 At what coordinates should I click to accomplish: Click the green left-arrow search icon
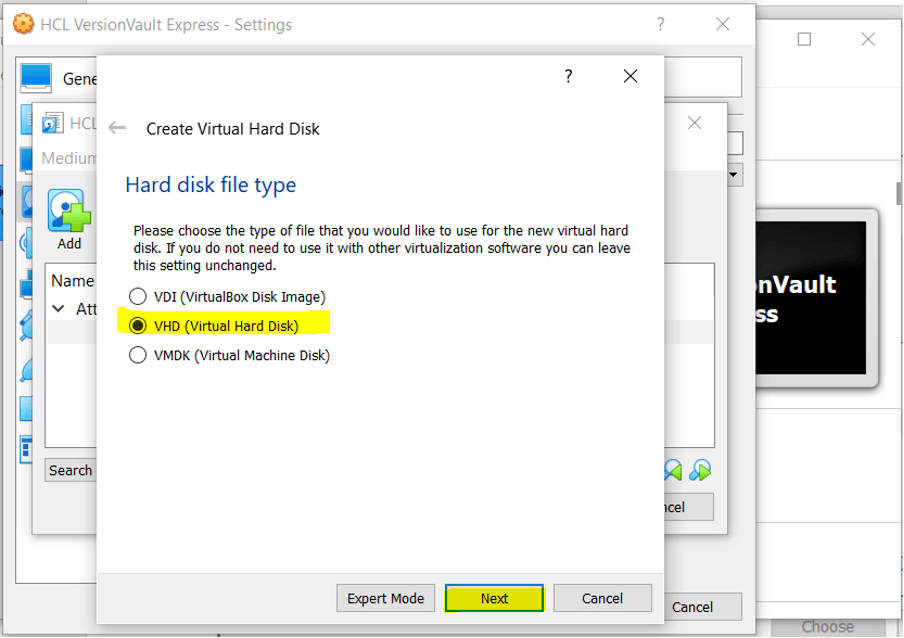pos(673,470)
